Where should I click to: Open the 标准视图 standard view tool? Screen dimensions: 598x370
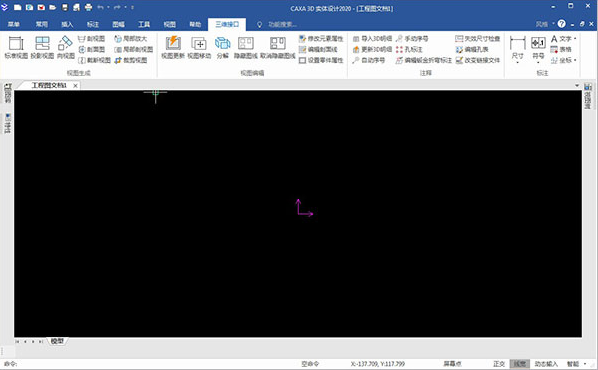coord(16,48)
